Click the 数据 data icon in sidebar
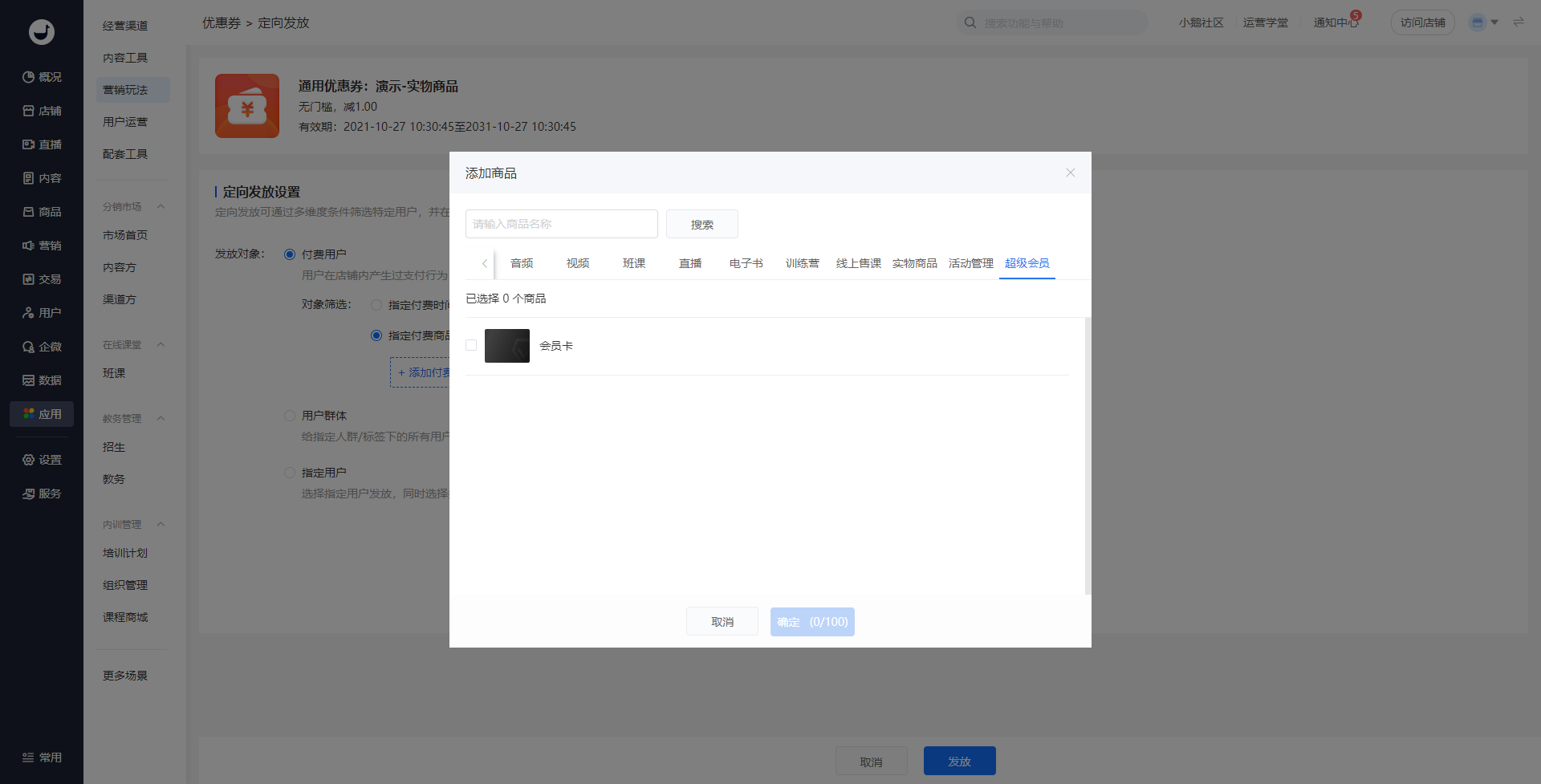 pyautogui.click(x=29, y=380)
